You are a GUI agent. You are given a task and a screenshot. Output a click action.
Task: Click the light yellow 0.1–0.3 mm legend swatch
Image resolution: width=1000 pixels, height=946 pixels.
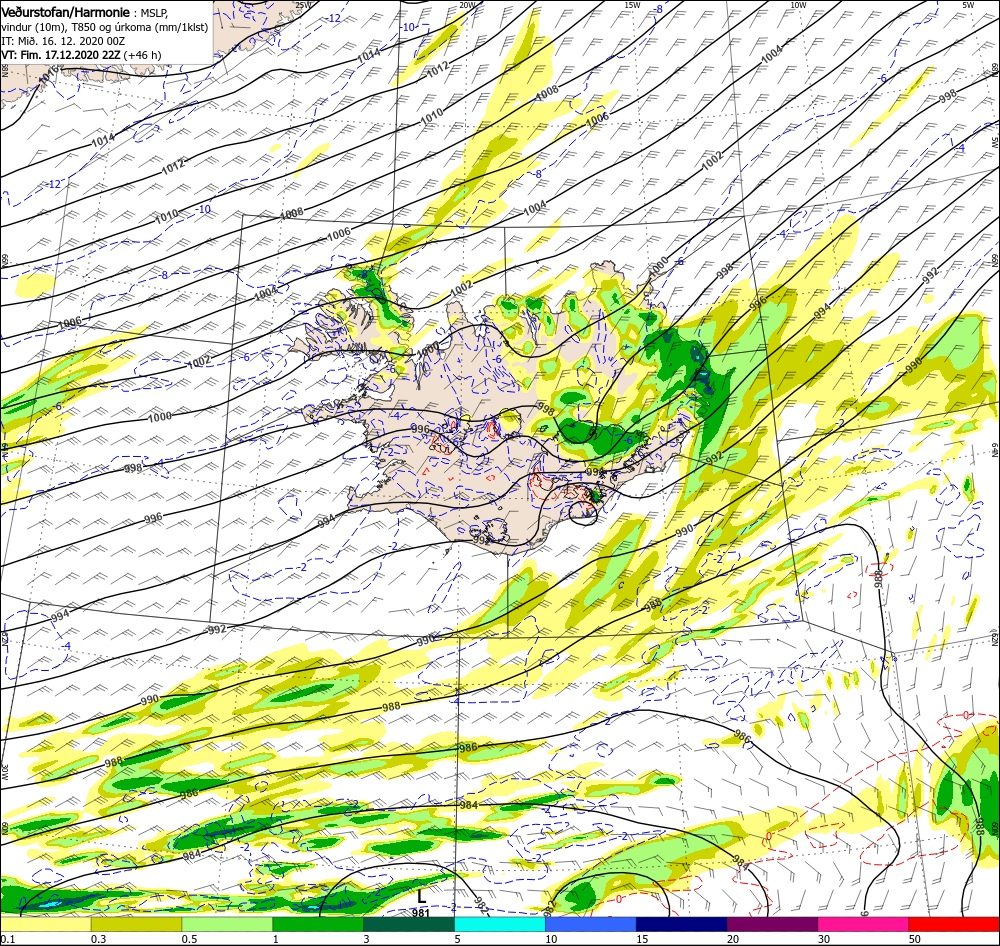(x=45, y=924)
